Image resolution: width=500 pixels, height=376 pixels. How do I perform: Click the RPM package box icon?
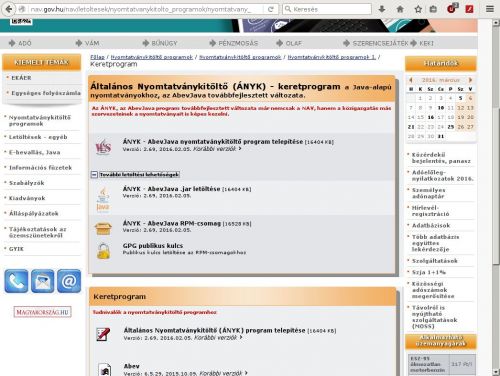pyautogui.click(x=103, y=228)
